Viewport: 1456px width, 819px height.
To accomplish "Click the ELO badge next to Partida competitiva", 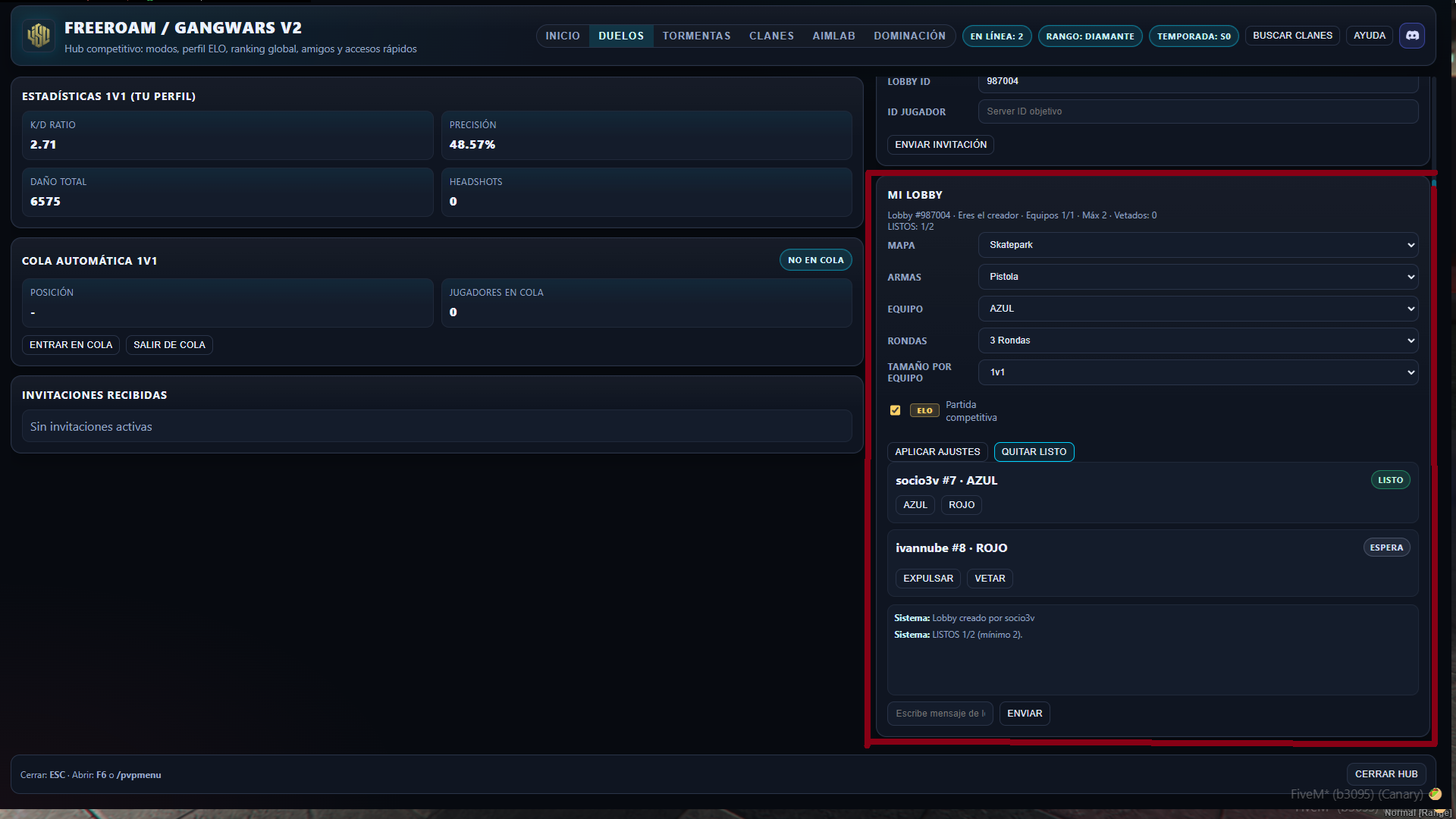I will (x=924, y=410).
